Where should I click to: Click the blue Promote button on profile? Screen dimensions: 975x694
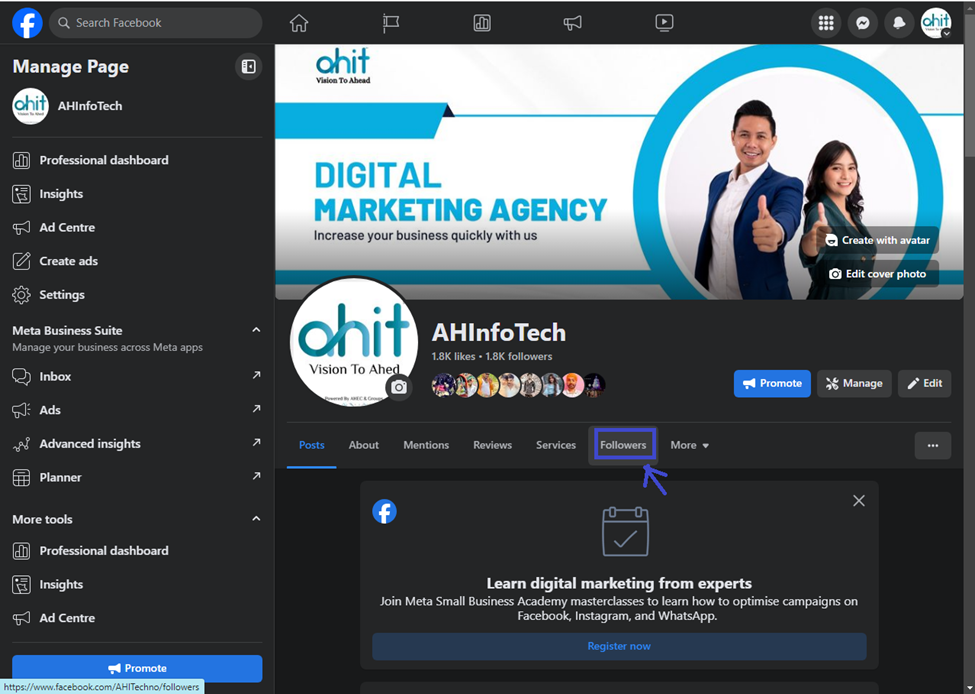772,383
